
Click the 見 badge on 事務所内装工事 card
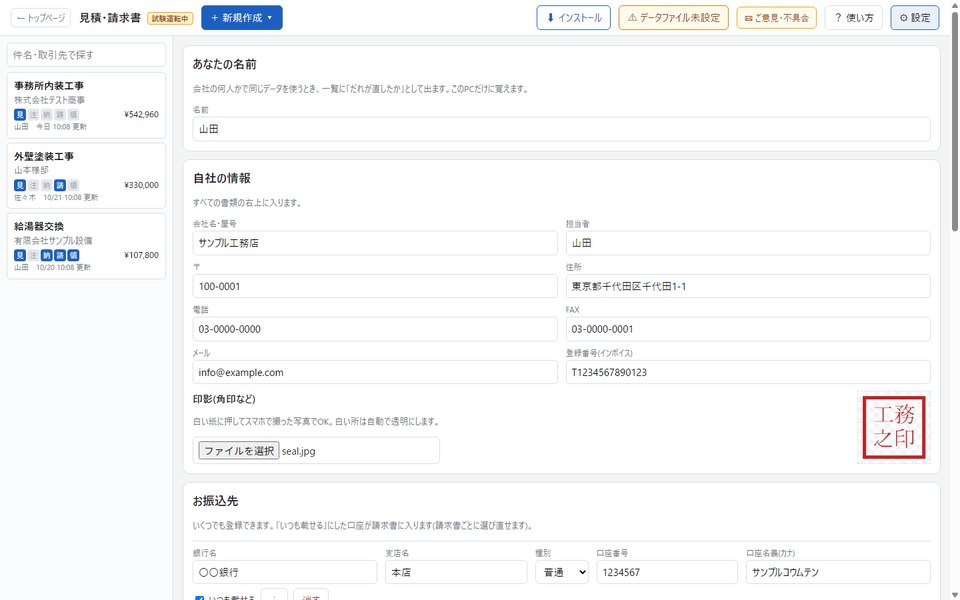coord(20,114)
